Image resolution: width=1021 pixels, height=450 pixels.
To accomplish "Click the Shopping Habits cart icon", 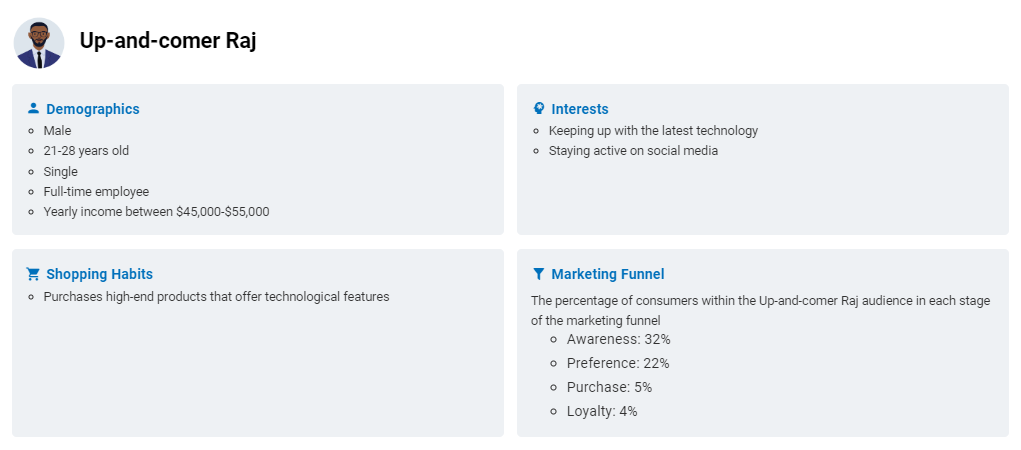I will coord(33,274).
